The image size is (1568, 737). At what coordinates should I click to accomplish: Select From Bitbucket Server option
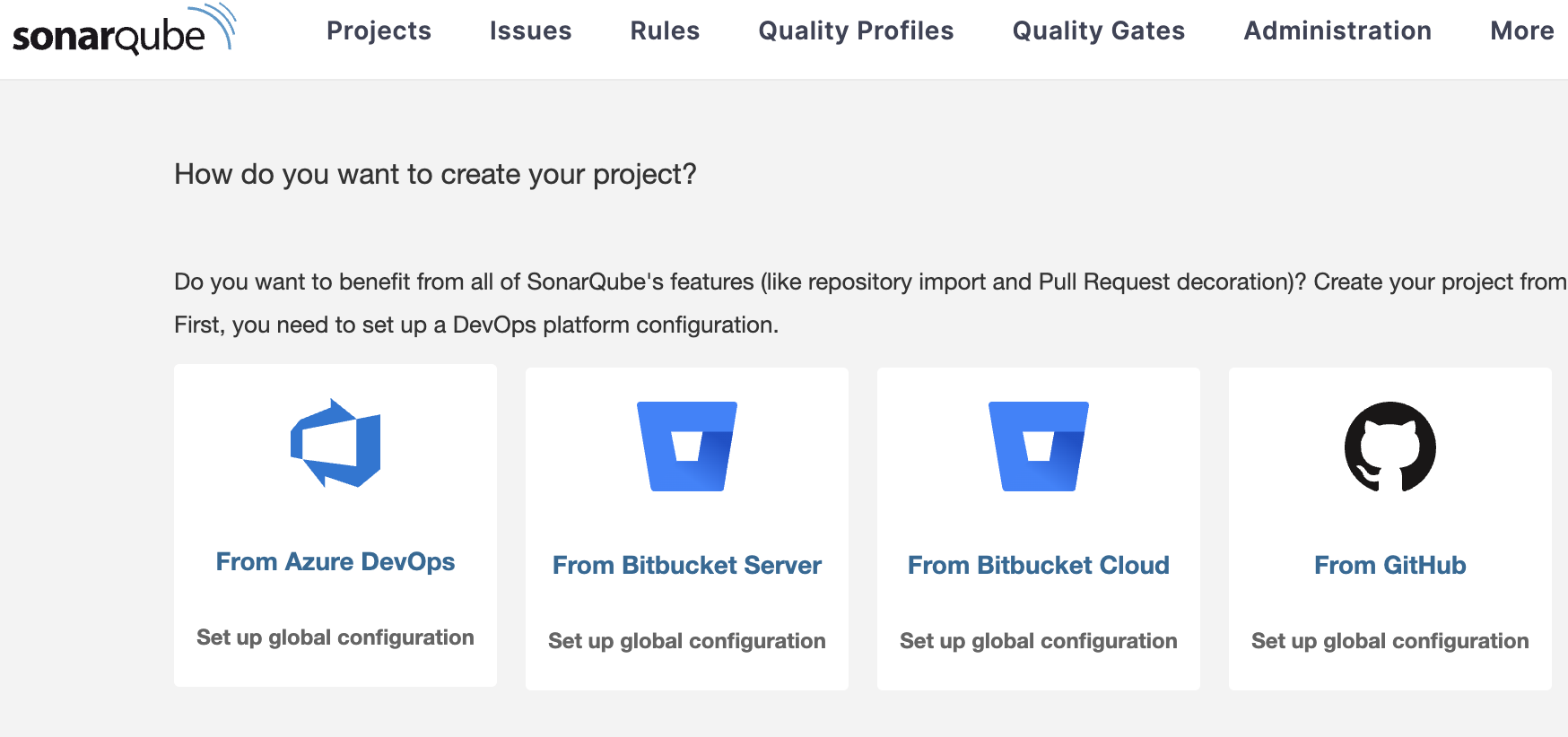point(687,565)
